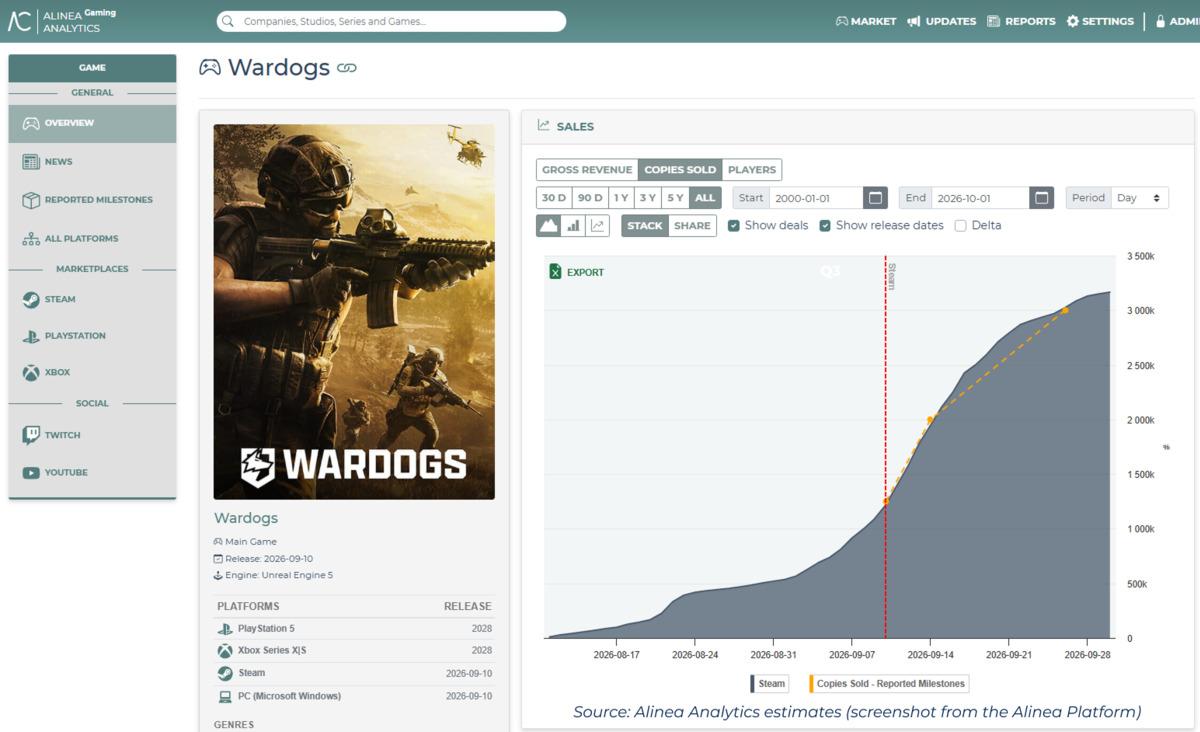This screenshot has width=1200, height=732.
Task: Toggle Copies Sold - Reported Milestones legend
Action: pos(889,684)
